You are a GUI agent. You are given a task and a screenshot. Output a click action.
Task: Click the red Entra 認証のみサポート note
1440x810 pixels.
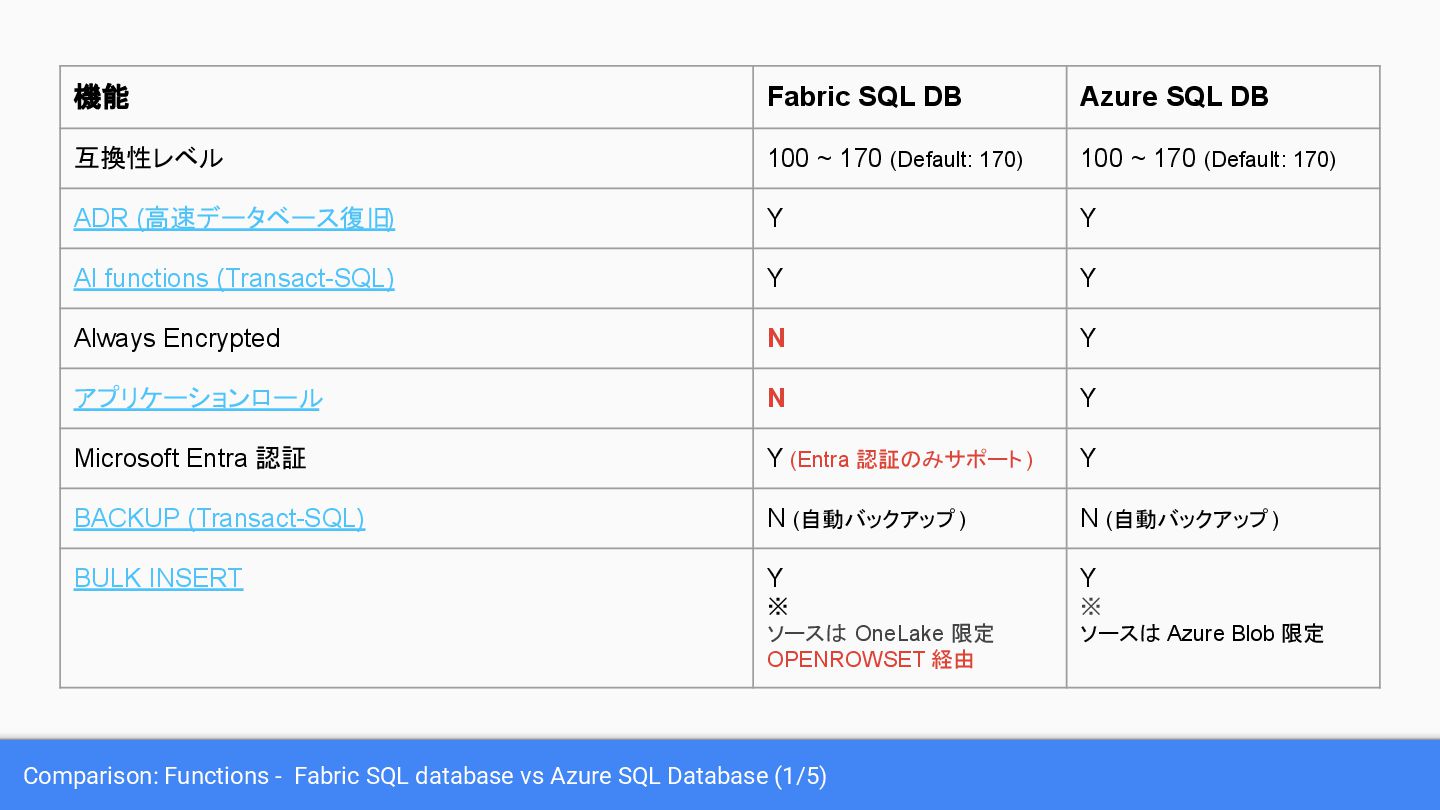tap(911, 459)
